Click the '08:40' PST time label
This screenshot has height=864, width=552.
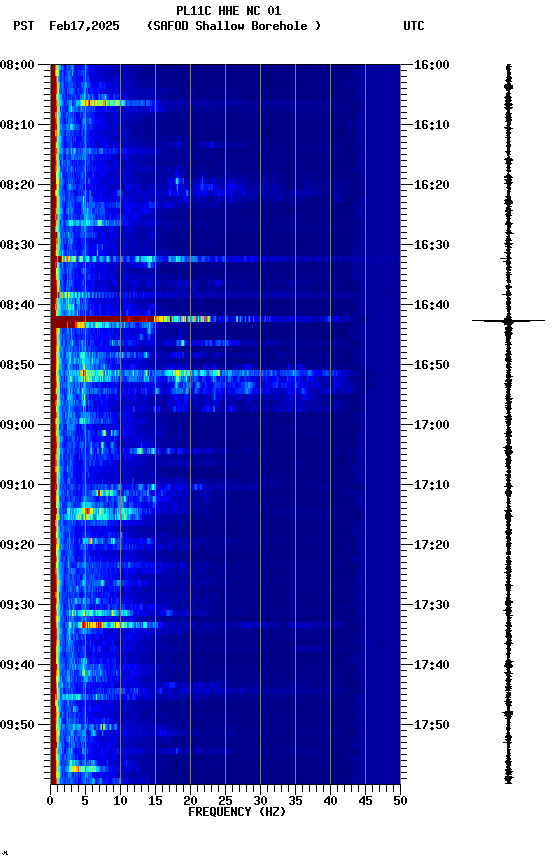pos(17,305)
